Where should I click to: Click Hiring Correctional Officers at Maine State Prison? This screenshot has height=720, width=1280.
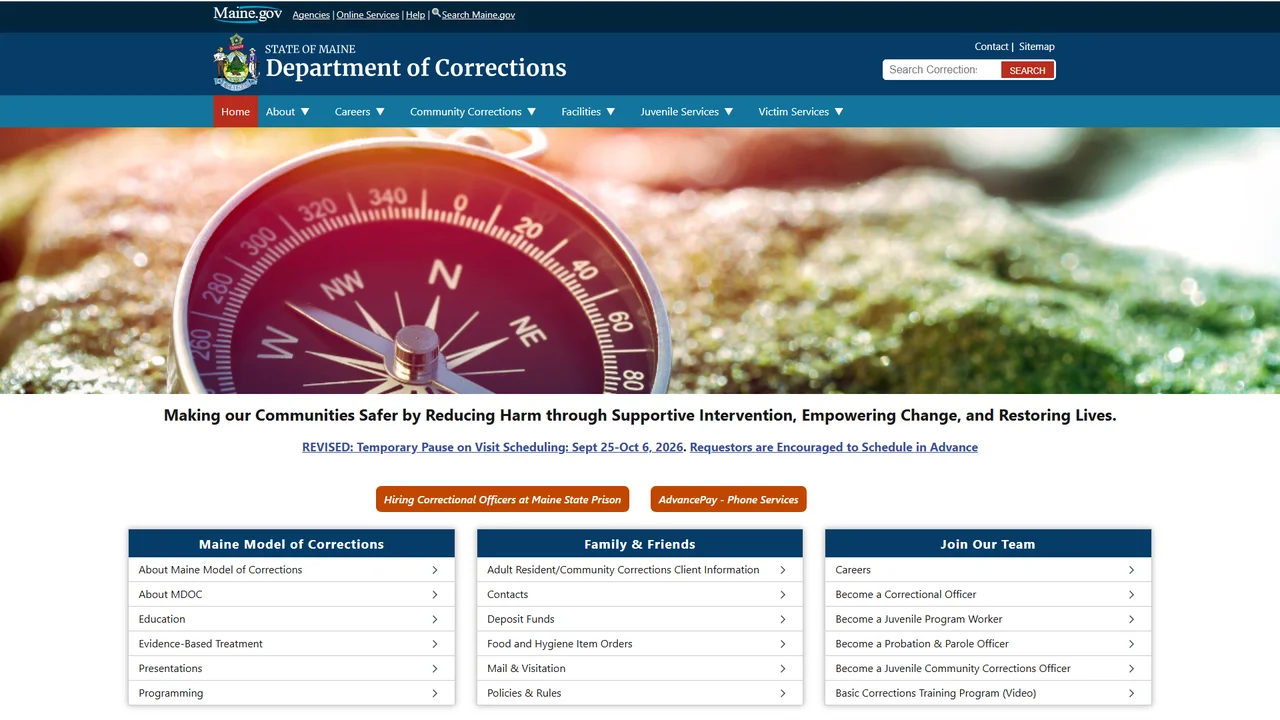tap(502, 499)
